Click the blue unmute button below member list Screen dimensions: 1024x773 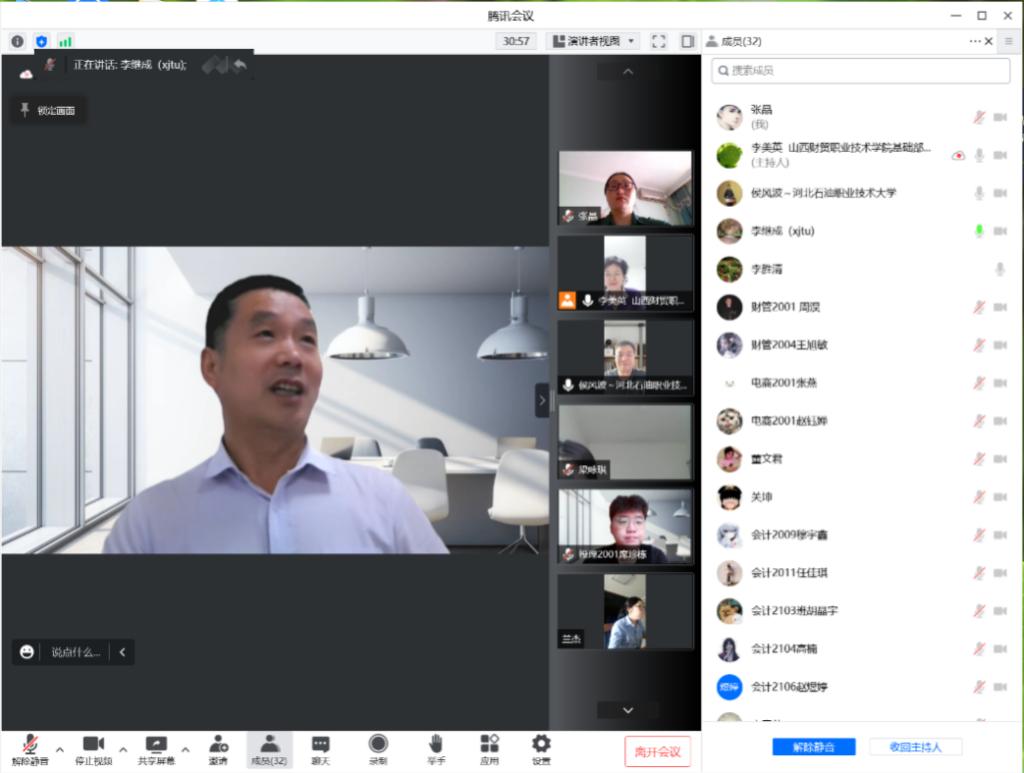coord(814,747)
